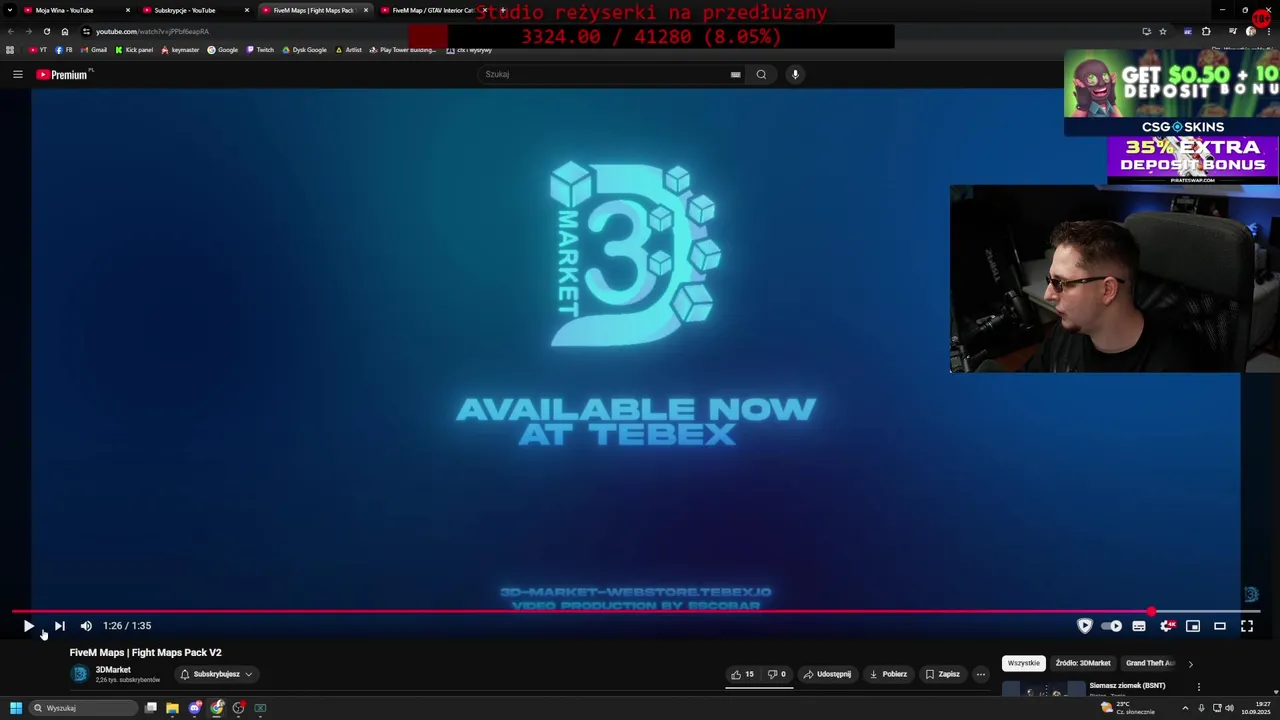The image size is (1280, 720).
Task: Reload the page
Action: [46, 31]
